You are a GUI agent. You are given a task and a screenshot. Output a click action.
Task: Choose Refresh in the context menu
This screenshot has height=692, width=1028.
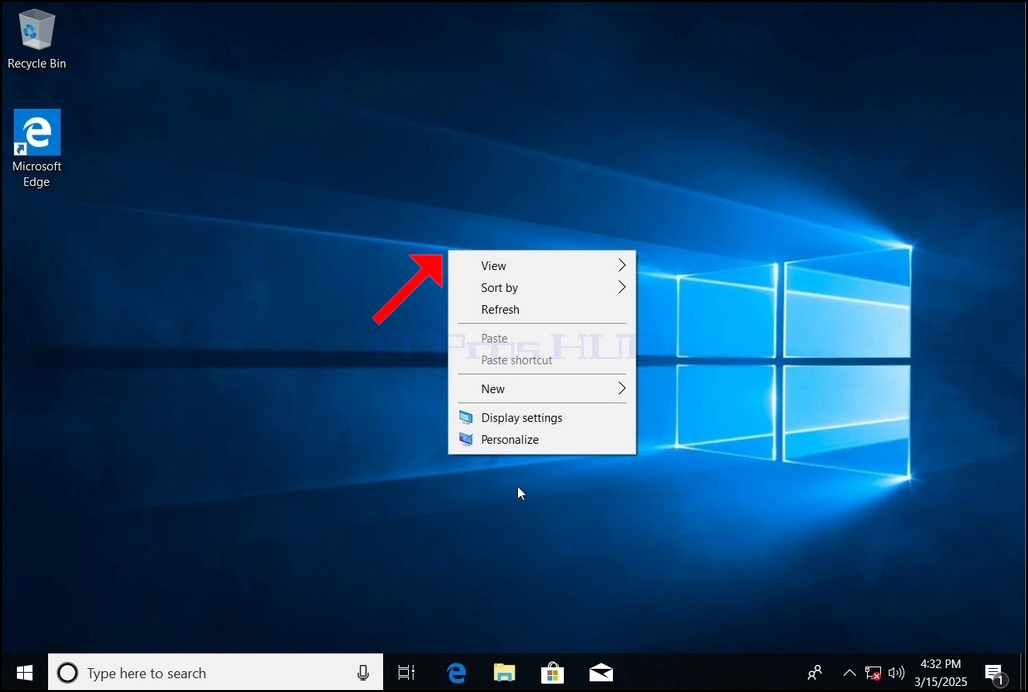tap(542, 309)
